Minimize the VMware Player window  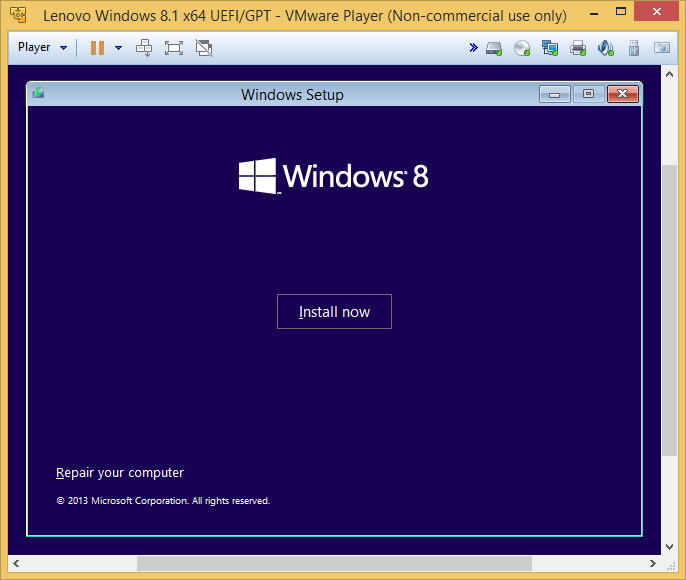coord(594,14)
